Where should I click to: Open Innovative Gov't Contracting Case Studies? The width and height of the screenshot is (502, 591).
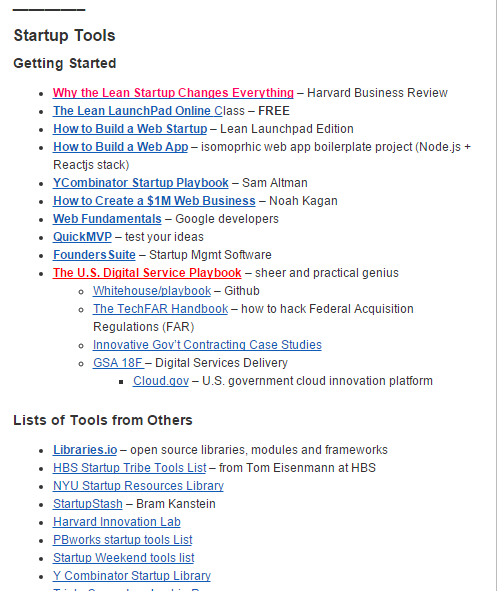207,345
